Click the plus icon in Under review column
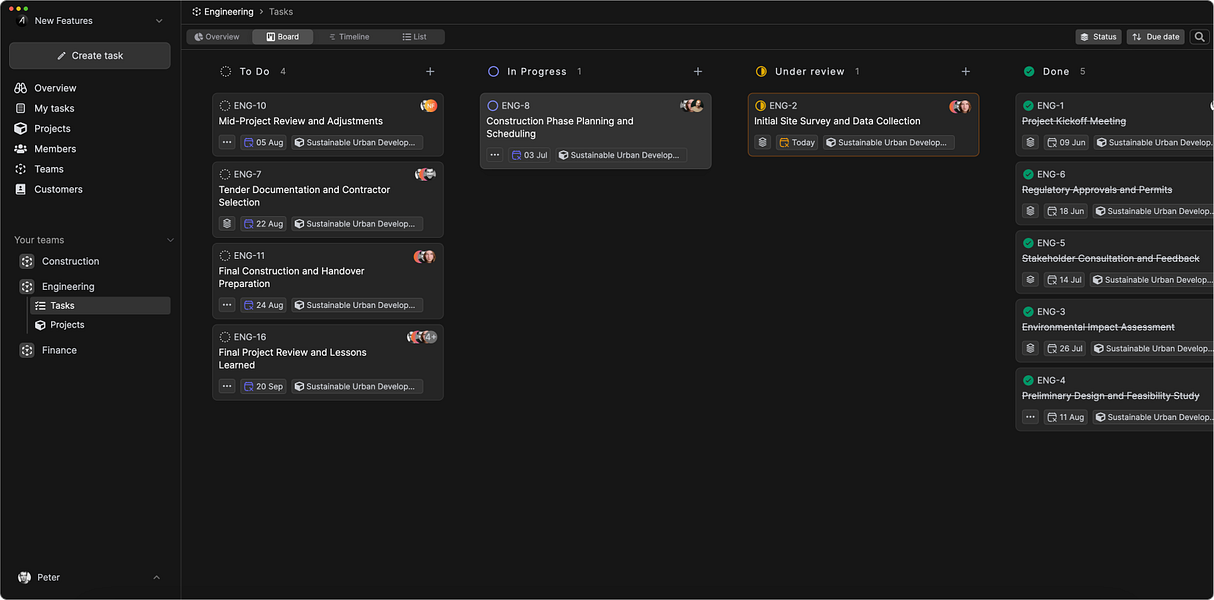 click(x=966, y=72)
